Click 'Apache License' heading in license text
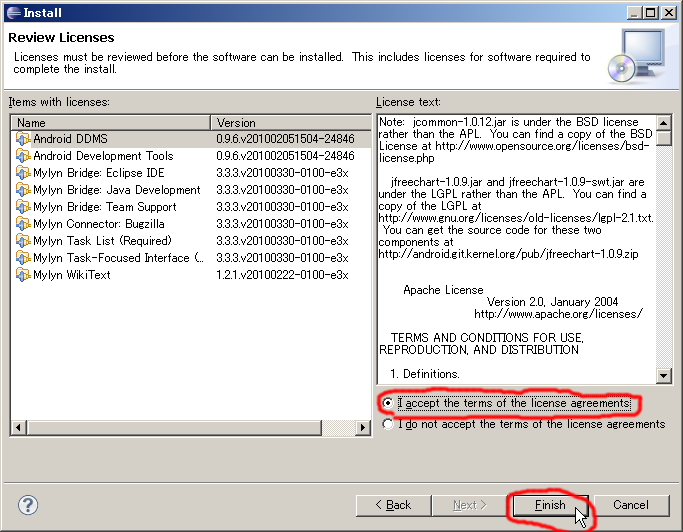Image resolution: width=683 pixels, height=532 pixels. click(443, 290)
